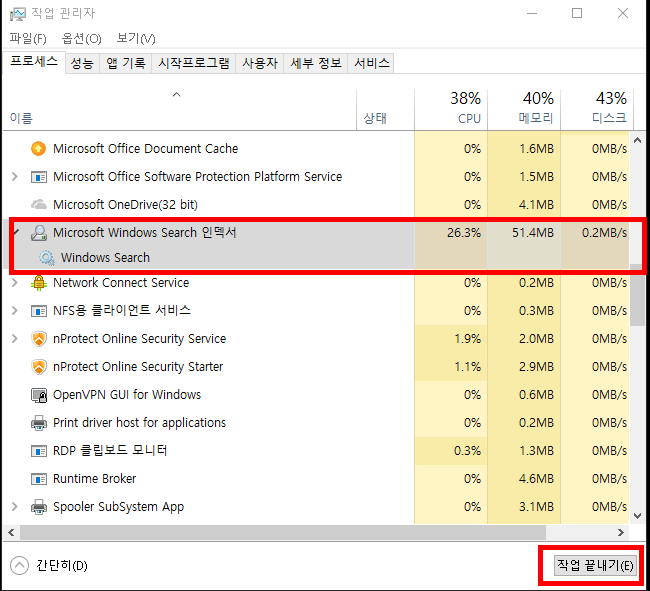
Task: Click the 26.3% CPU value of Windows Search
Action: (x=464, y=233)
